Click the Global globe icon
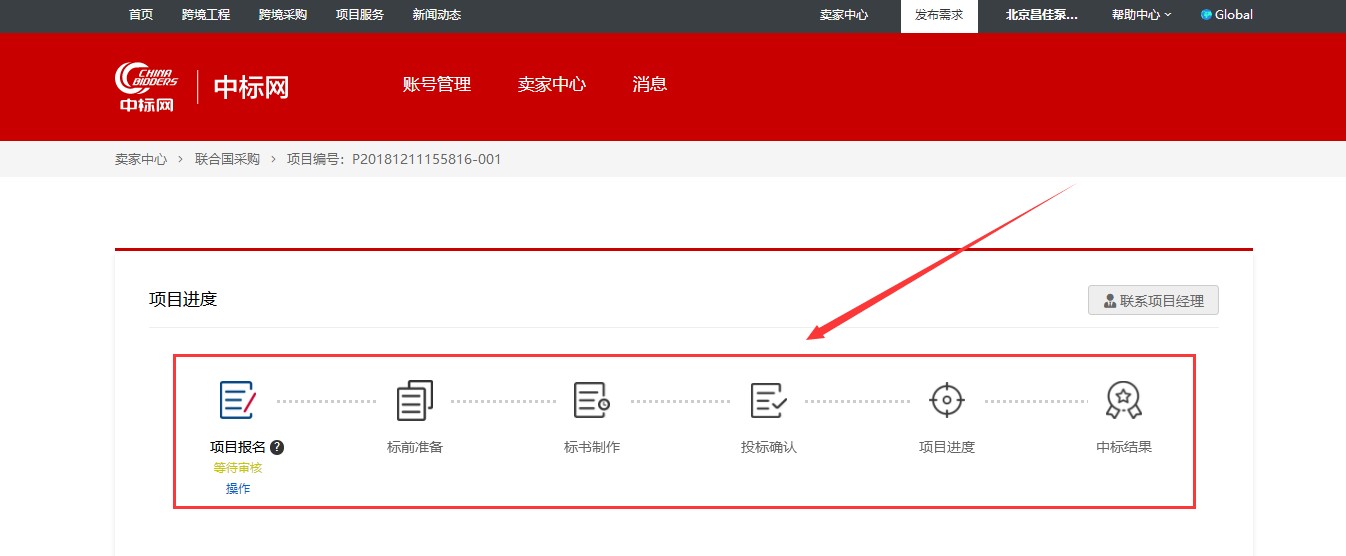This screenshot has width=1346, height=556. point(1206,15)
